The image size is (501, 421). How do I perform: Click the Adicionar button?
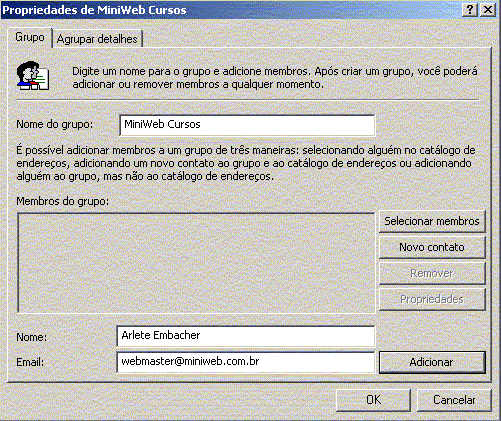[x=432, y=362]
